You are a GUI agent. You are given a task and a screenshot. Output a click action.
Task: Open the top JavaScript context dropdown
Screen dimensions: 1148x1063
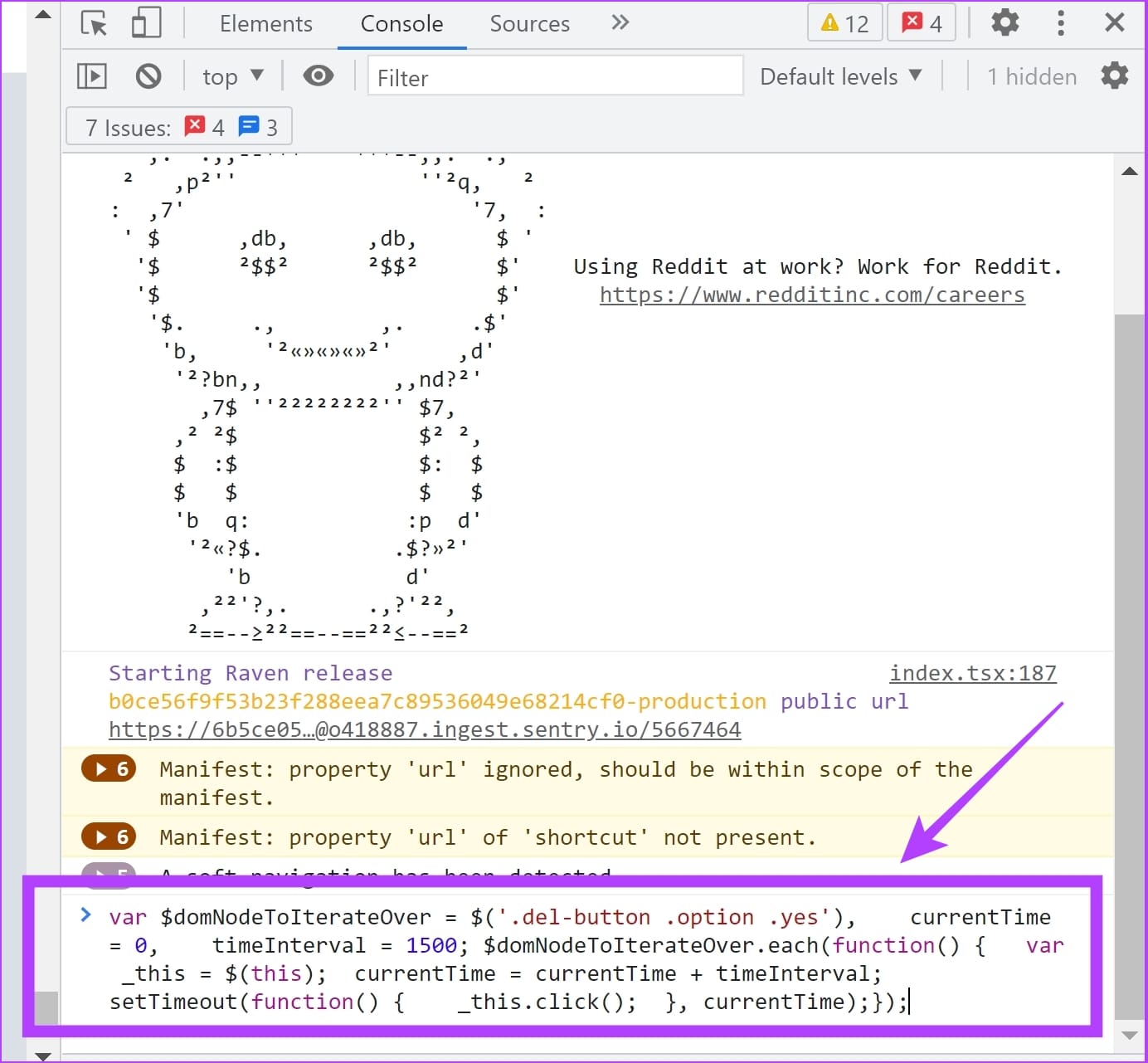[x=233, y=76]
